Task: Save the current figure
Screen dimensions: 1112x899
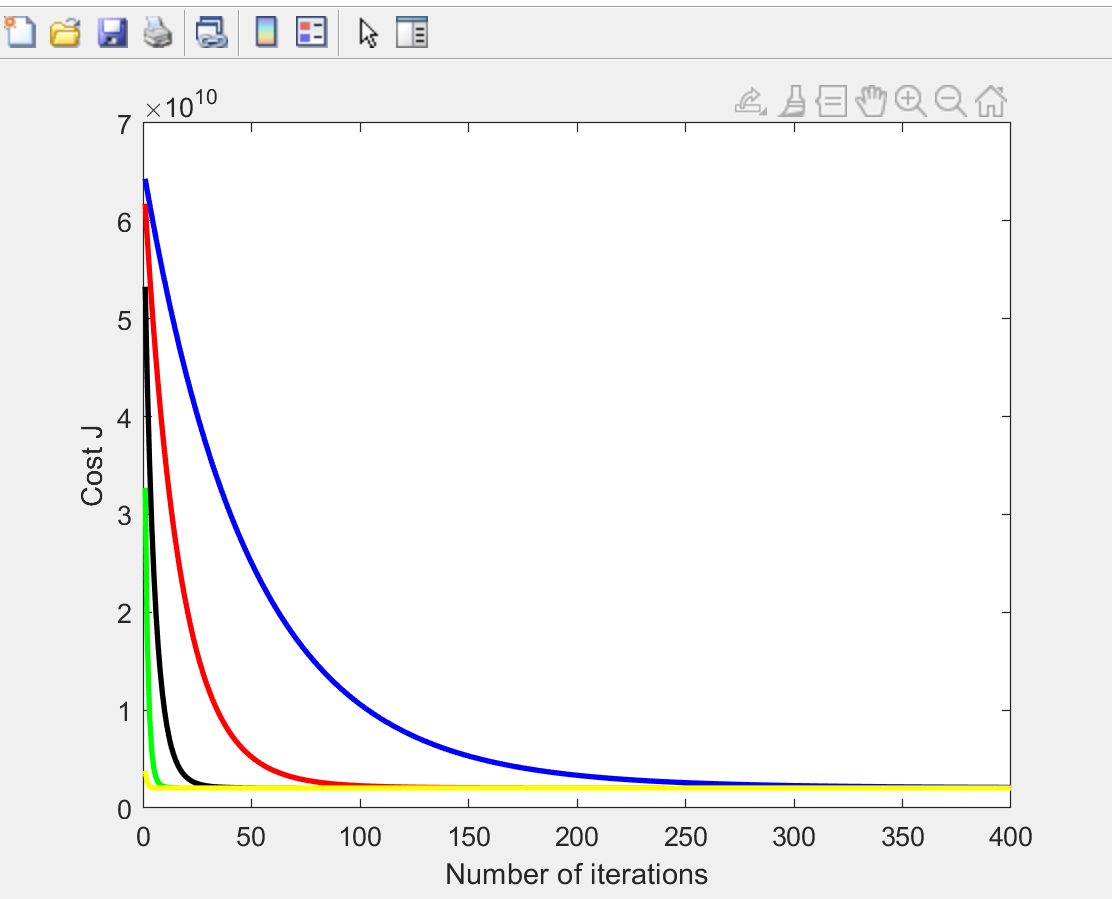Action: coord(111,33)
